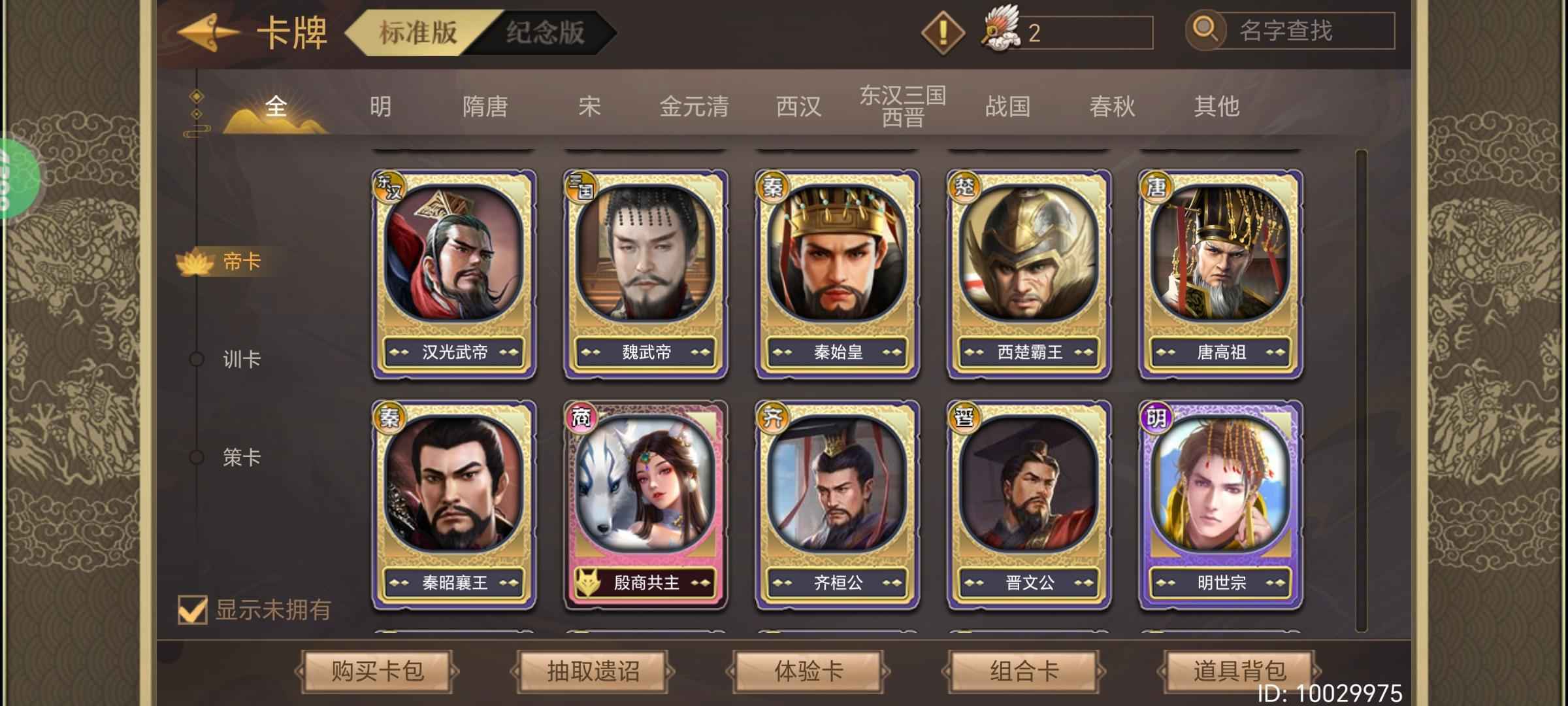
Task: Open the 殷商共主 fox card
Action: click(x=645, y=505)
